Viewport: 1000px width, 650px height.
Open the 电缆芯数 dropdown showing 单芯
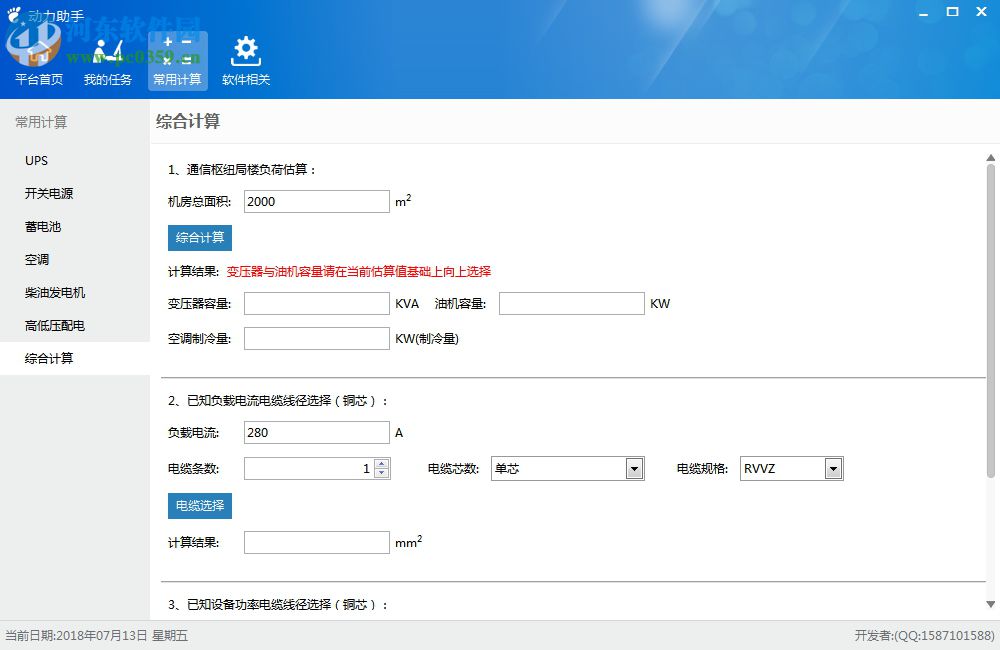tap(633, 468)
